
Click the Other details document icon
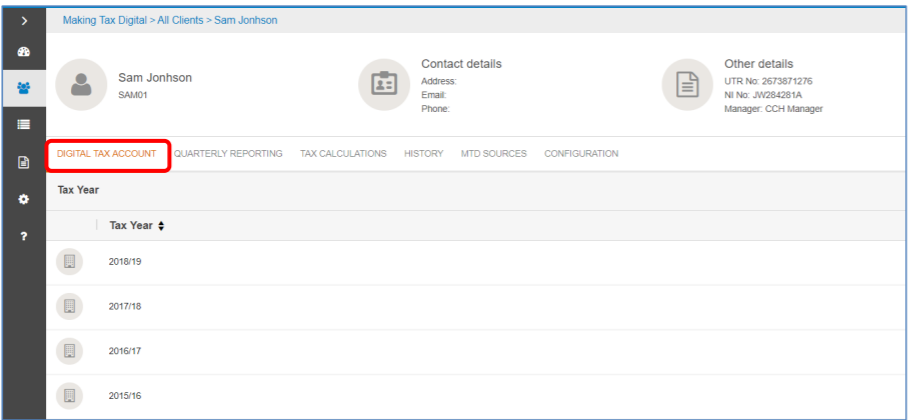(x=688, y=85)
